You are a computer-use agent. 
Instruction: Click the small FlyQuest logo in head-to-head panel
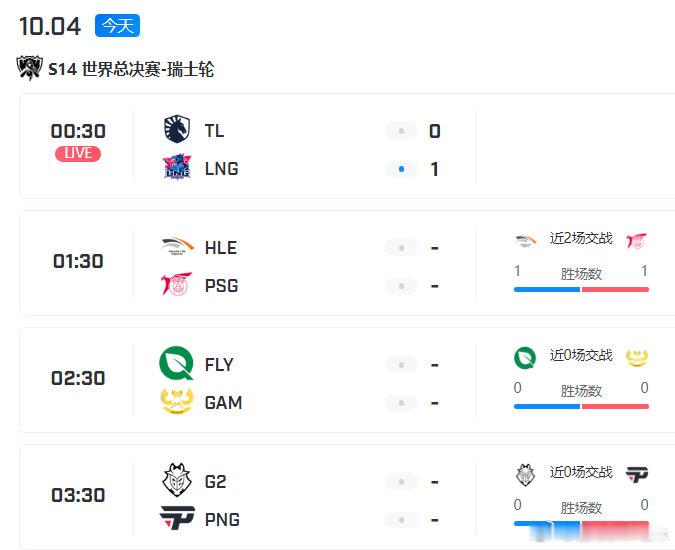click(525, 357)
